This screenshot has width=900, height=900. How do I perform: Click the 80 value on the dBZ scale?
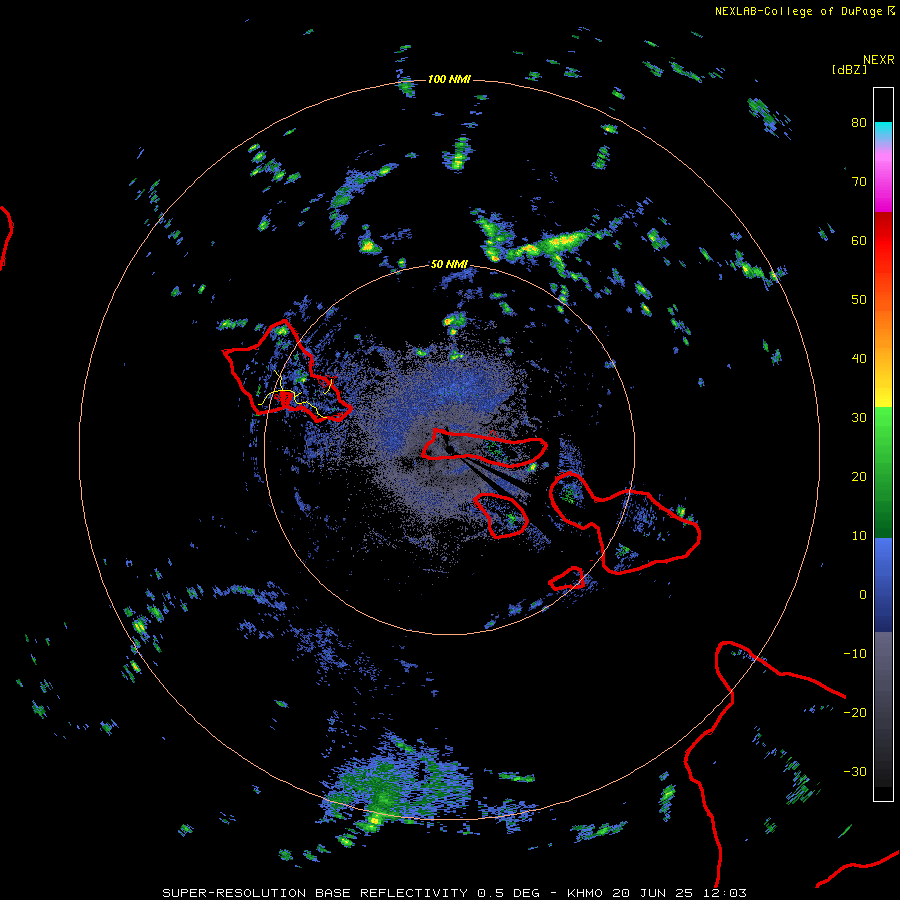[859, 122]
